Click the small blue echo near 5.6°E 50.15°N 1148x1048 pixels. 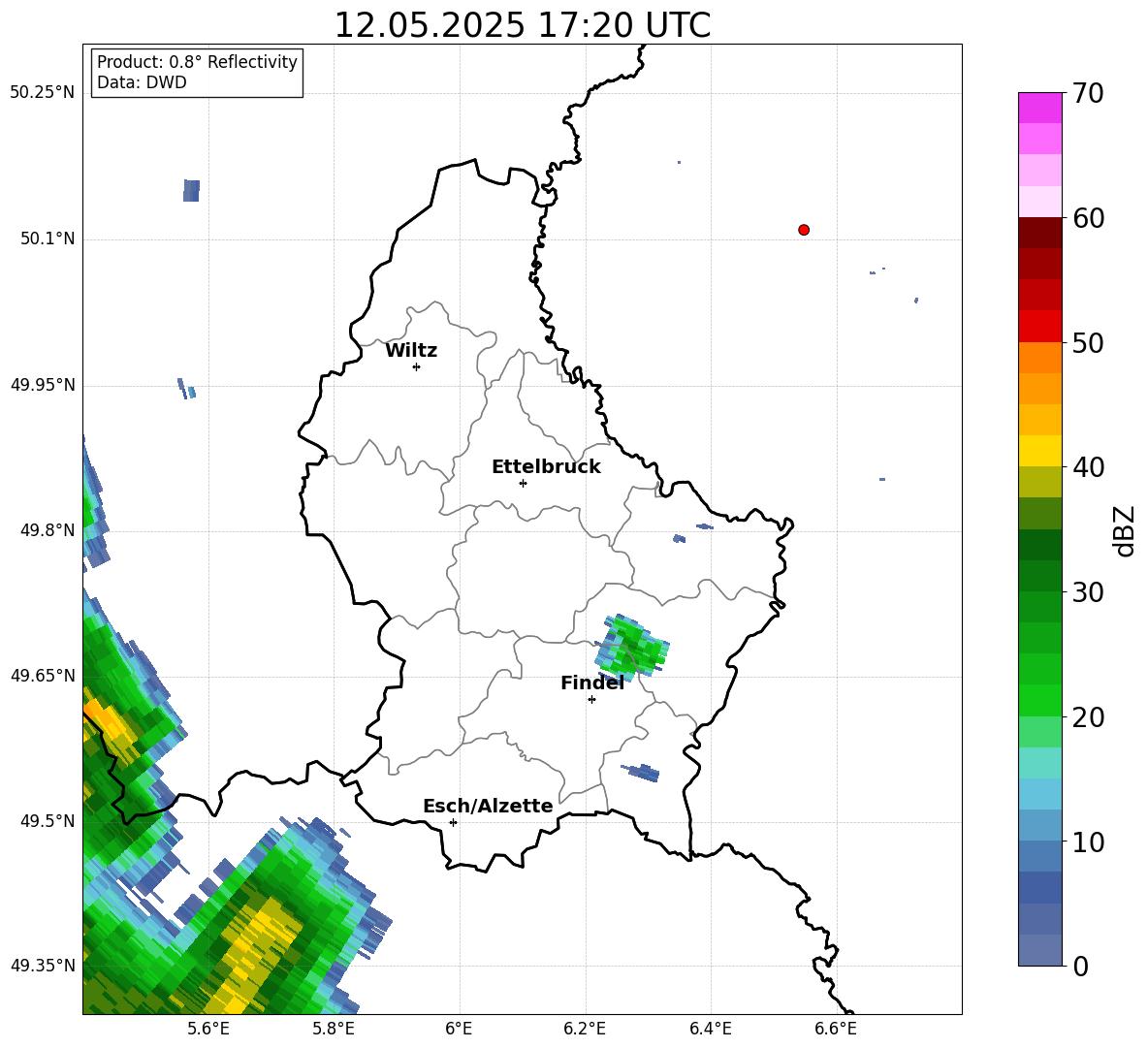[191, 190]
